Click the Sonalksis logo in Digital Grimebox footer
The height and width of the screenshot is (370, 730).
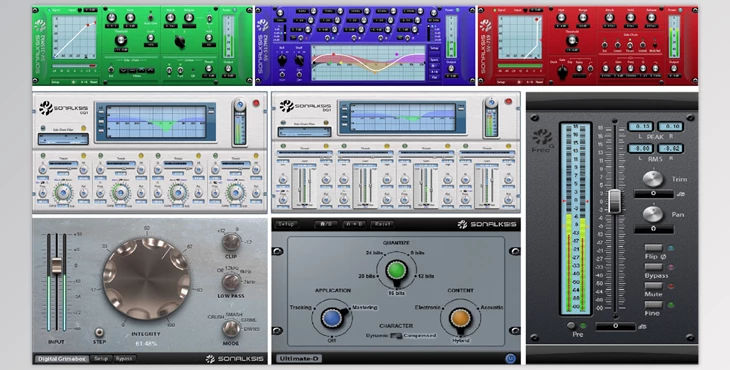(x=235, y=359)
